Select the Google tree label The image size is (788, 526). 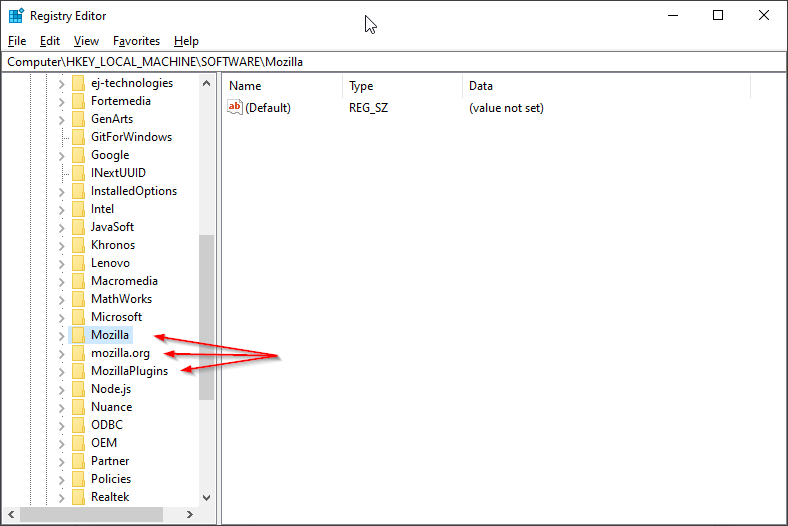(110, 155)
